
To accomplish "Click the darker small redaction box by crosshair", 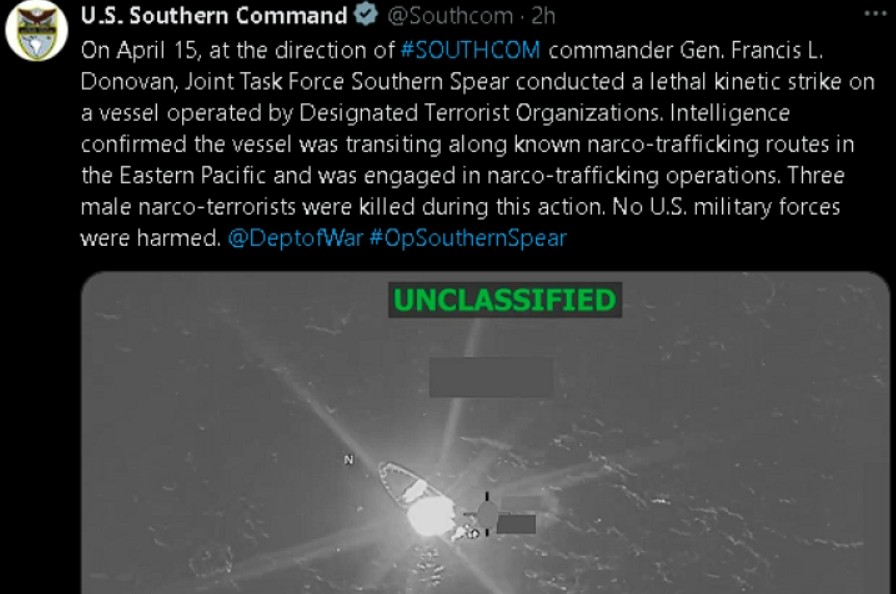I will 516,524.
